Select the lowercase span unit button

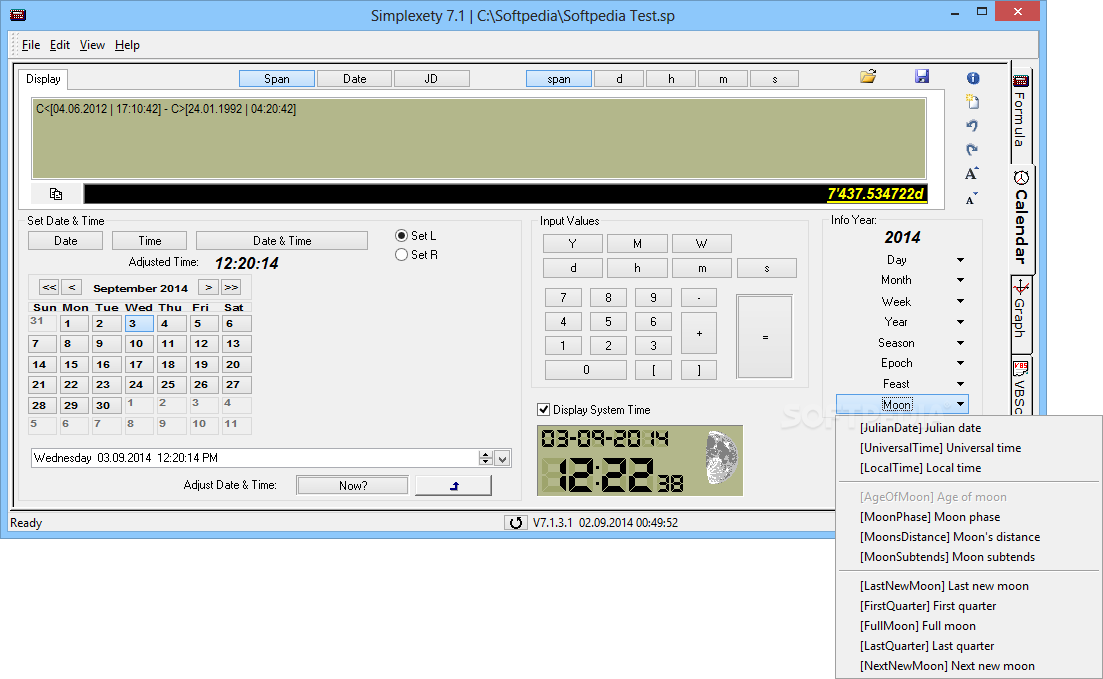[x=559, y=79]
